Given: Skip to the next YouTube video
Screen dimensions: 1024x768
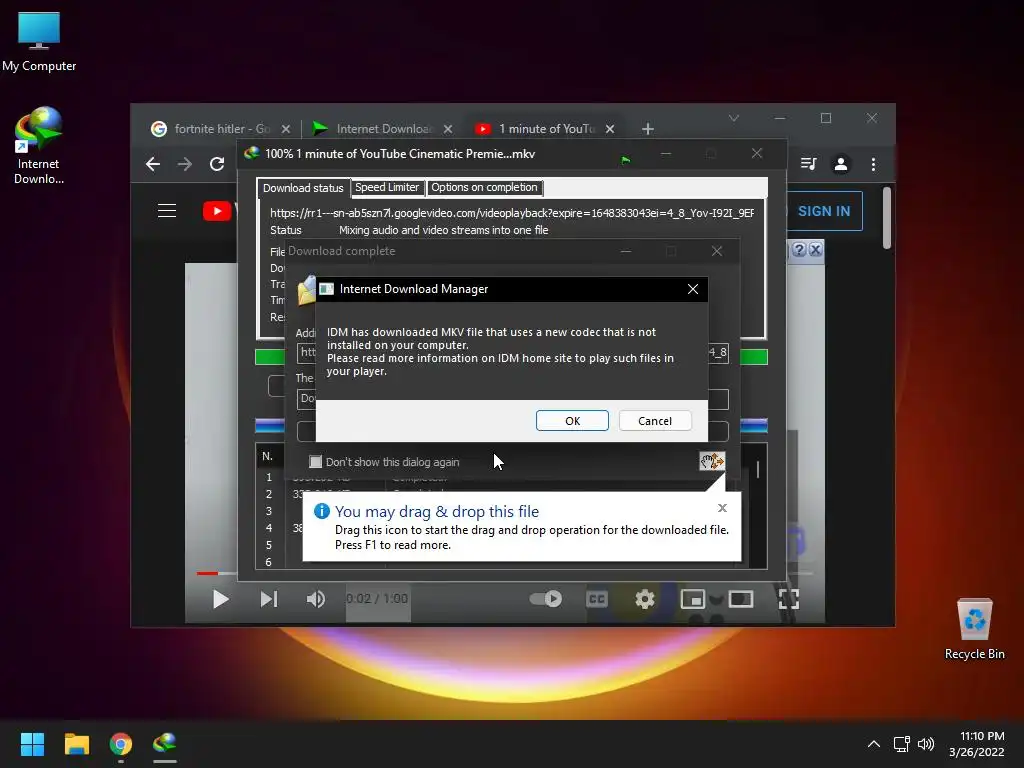Looking at the screenshot, I should pos(268,599).
